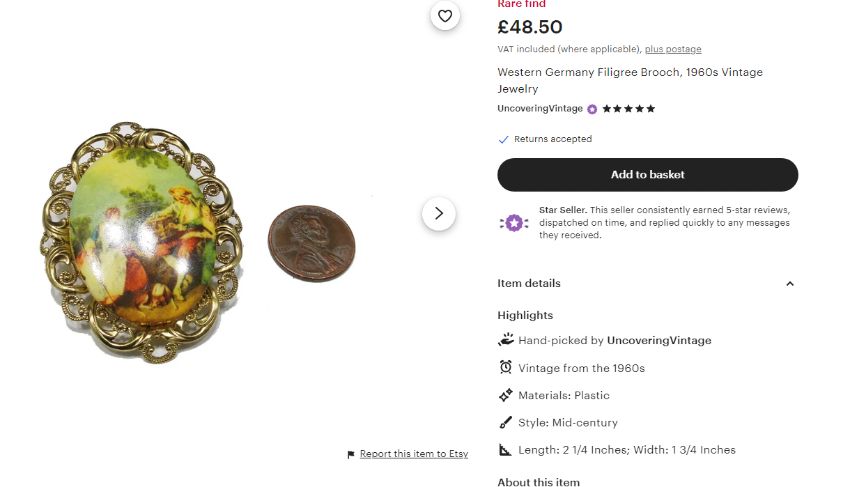Click the heart favourite icon on the photo

click(x=445, y=16)
